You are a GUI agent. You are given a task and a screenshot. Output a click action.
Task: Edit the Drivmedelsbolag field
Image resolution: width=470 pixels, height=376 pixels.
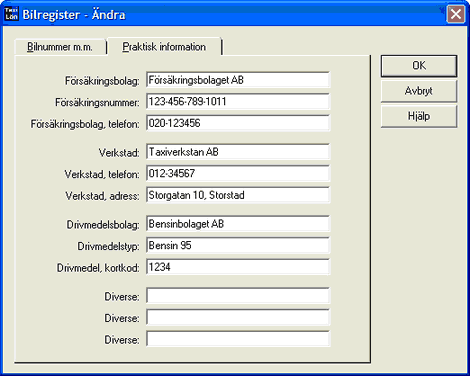(238, 224)
